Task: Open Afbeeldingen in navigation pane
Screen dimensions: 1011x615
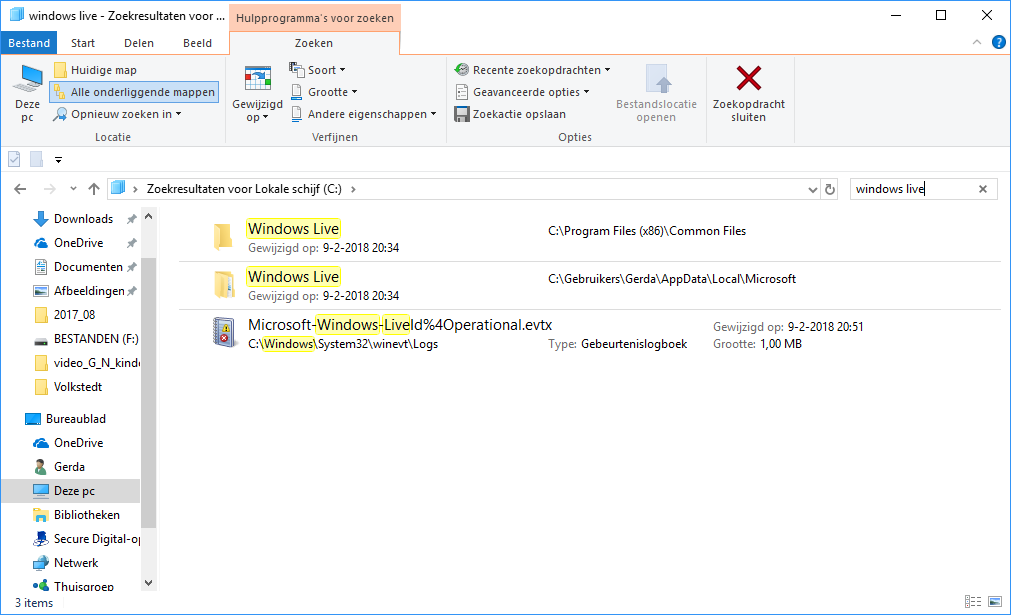Action: [x=89, y=291]
